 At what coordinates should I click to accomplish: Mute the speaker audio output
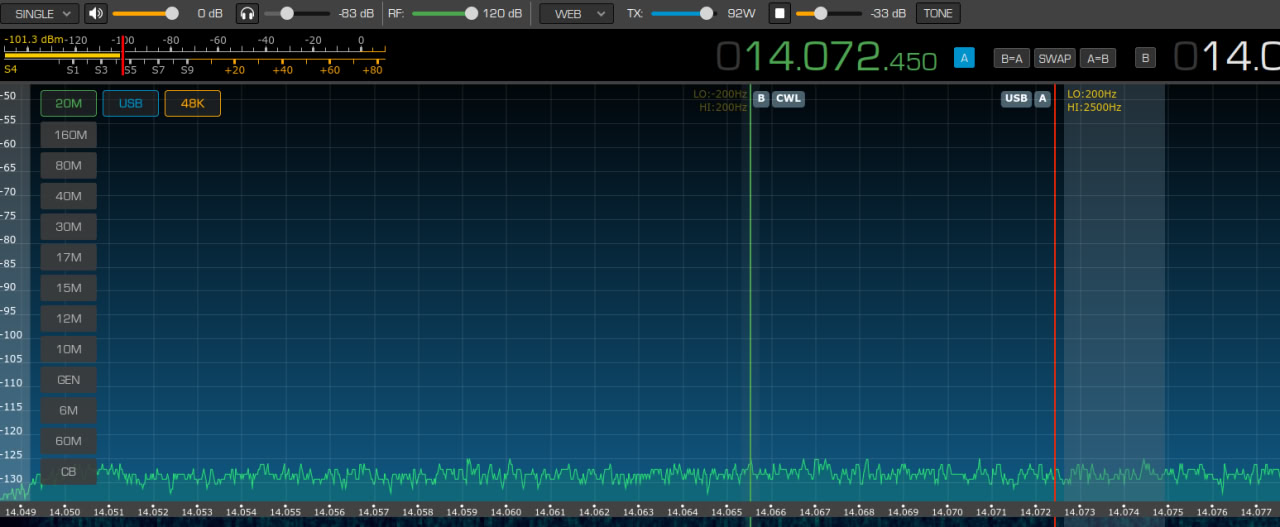[x=95, y=14]
